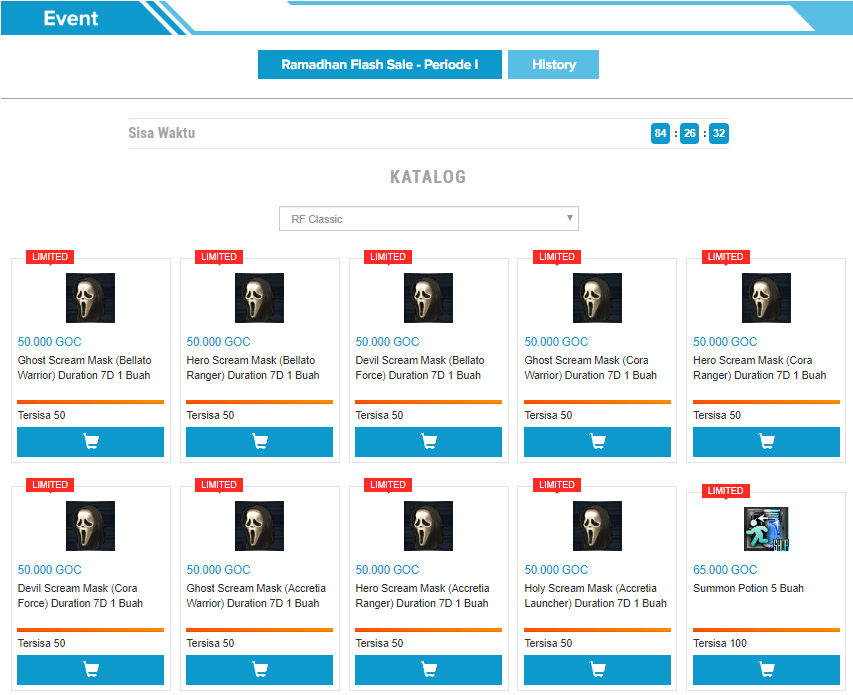Click the Sisa Waktu label
The image size is (853, 695).
pyautogui.click(x=162, y=133)
